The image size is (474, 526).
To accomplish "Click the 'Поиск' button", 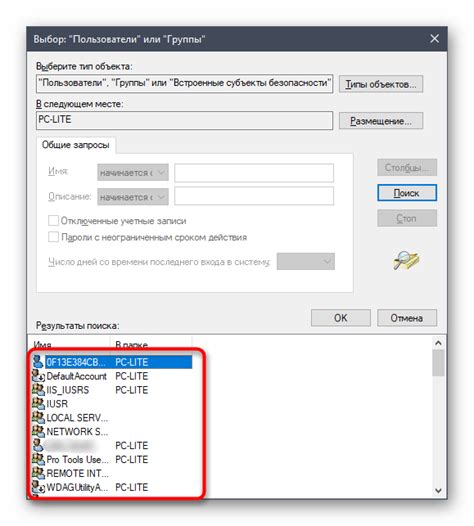I will (x=407, y=193).
